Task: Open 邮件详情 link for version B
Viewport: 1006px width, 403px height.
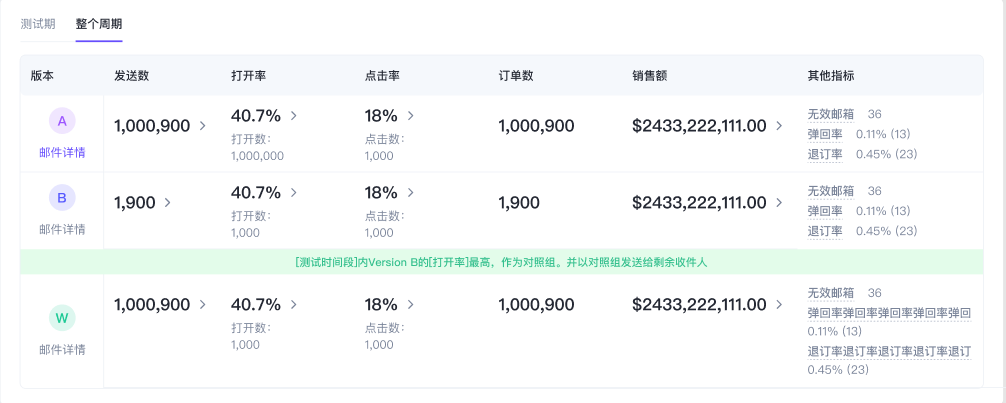Action: [62, 229]
